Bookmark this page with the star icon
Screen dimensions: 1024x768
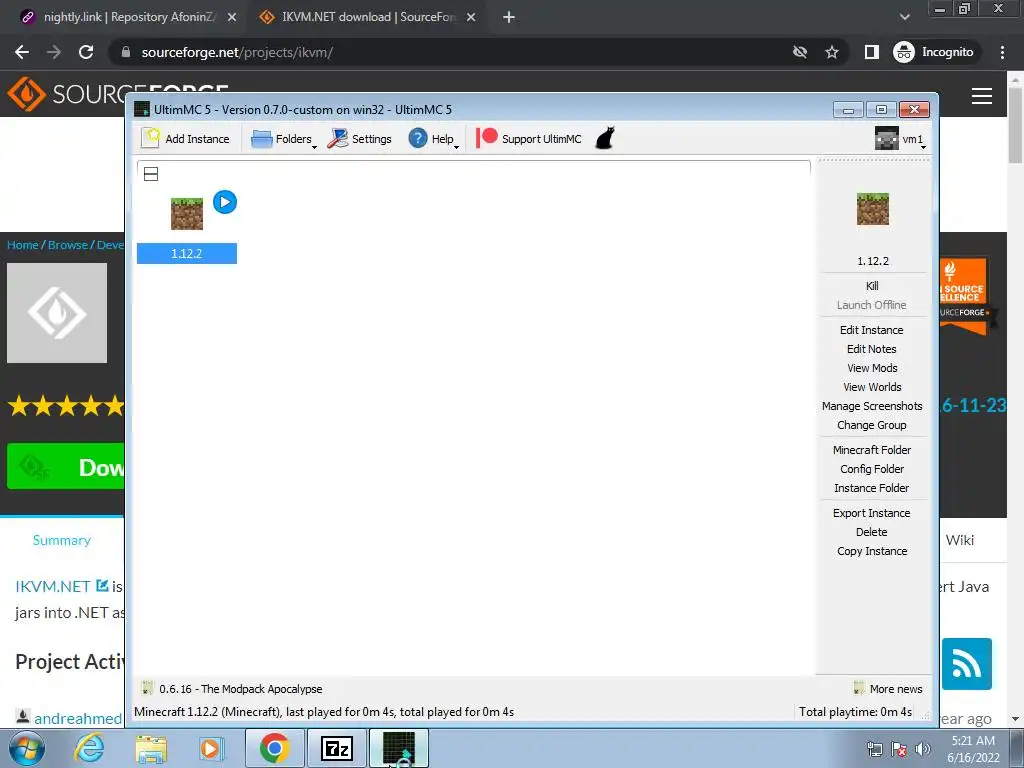tap(831, 52)
